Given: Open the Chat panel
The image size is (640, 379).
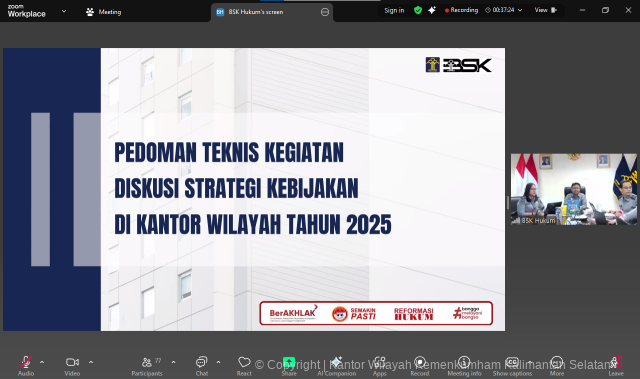Looking at the screenshot, I should 202,362.
